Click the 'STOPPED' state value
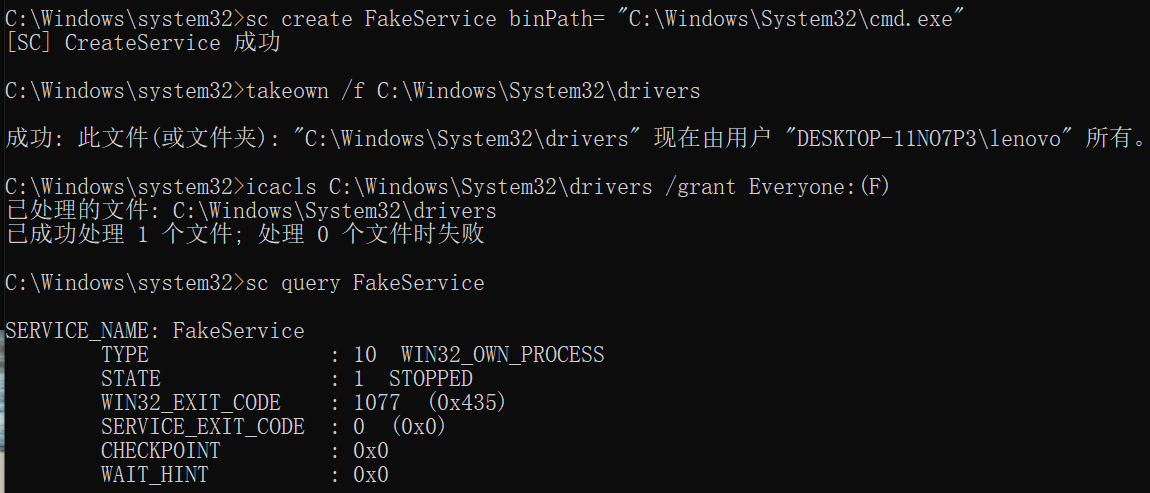1150x493 pixels. click(x=430, y=379)
